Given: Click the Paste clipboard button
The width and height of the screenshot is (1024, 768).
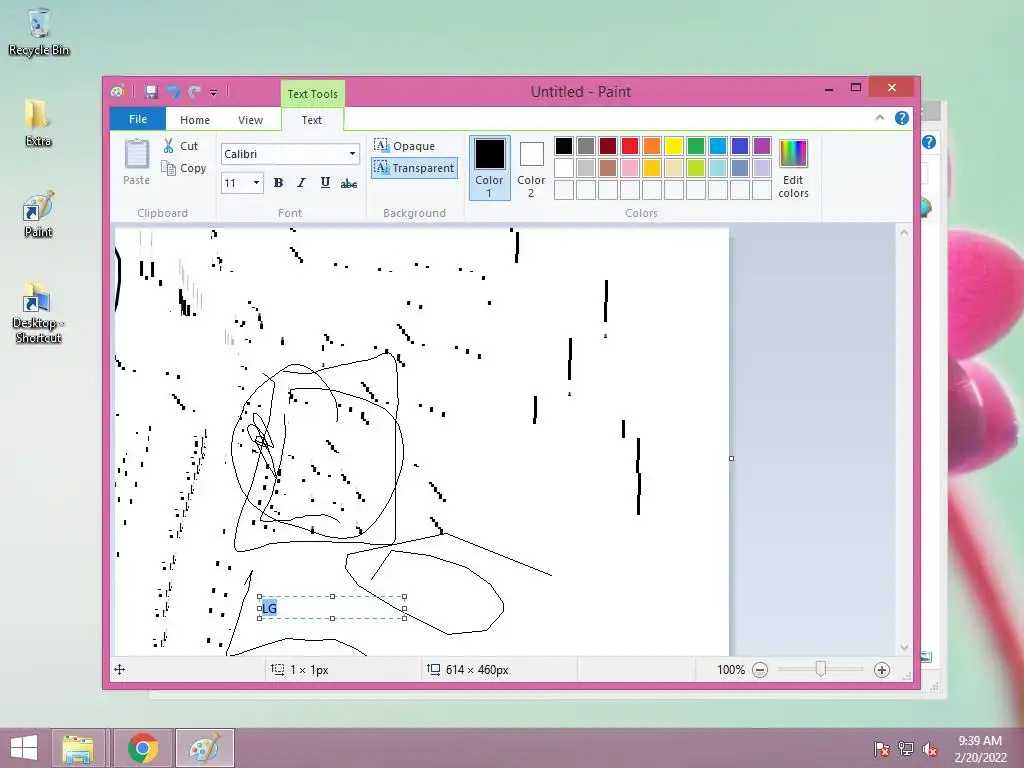Looking at the screenshot, I should (136, 162).
